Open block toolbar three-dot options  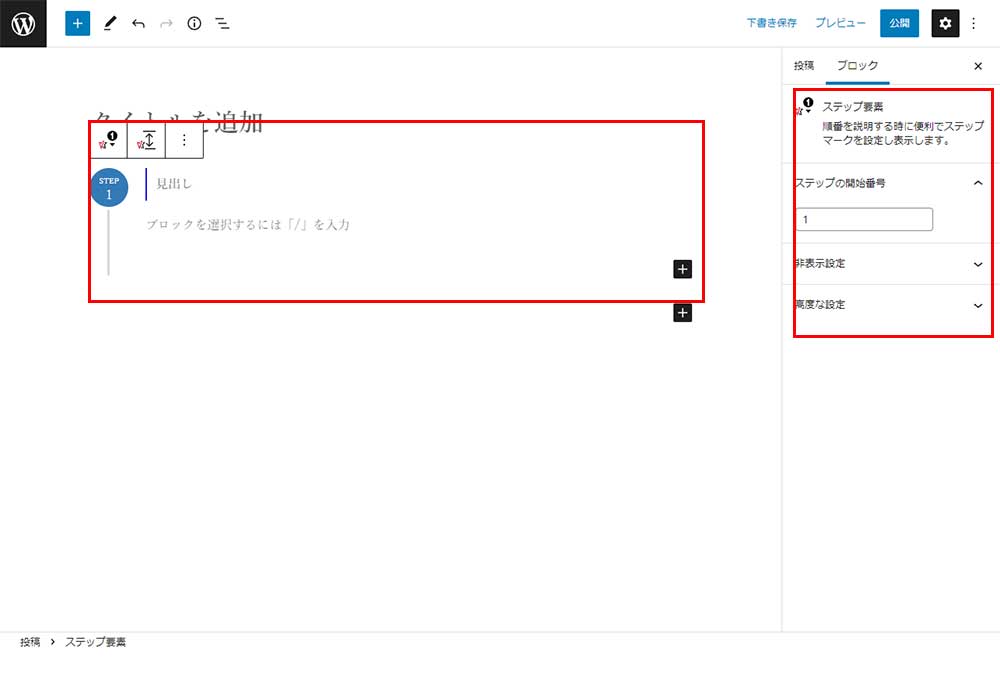tap(184, 140)
